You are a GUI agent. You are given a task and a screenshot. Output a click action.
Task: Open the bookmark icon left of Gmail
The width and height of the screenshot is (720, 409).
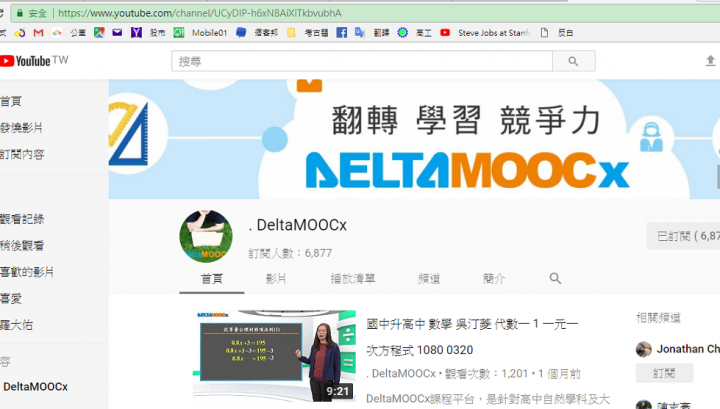tap(19, 33)
